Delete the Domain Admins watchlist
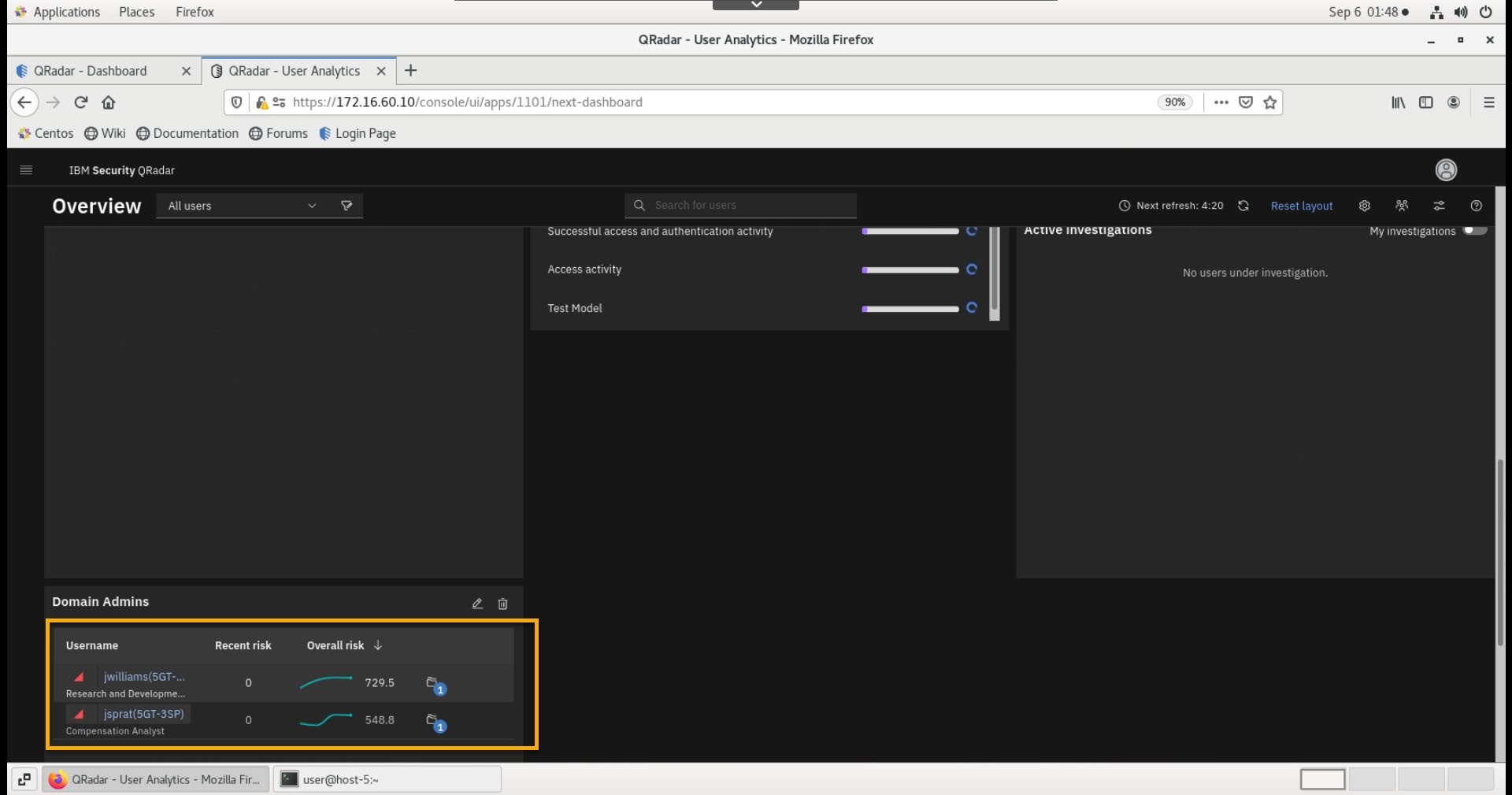The width and height of the screenshot is (1512, 795). point(502,604)
